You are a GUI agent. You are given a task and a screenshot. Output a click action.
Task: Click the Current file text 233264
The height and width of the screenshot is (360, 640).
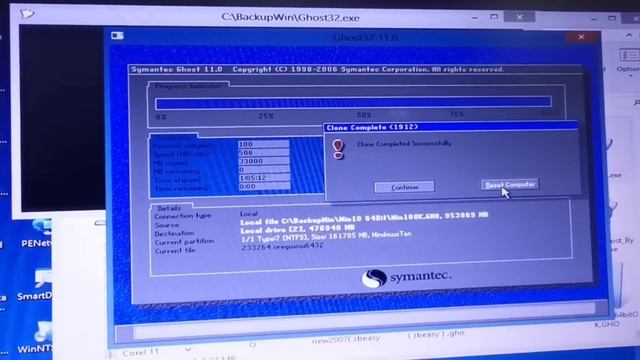282,247
